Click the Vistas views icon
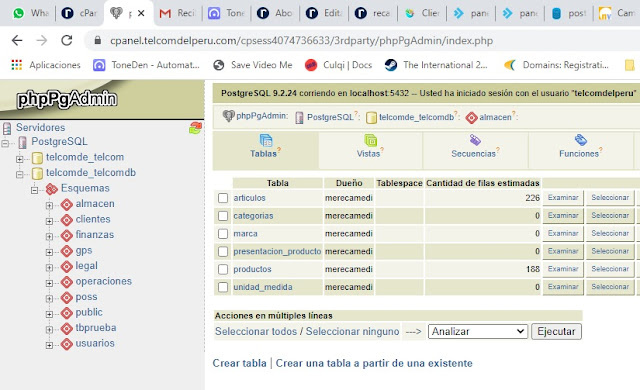640x390 pixels. tap(371, 140)
